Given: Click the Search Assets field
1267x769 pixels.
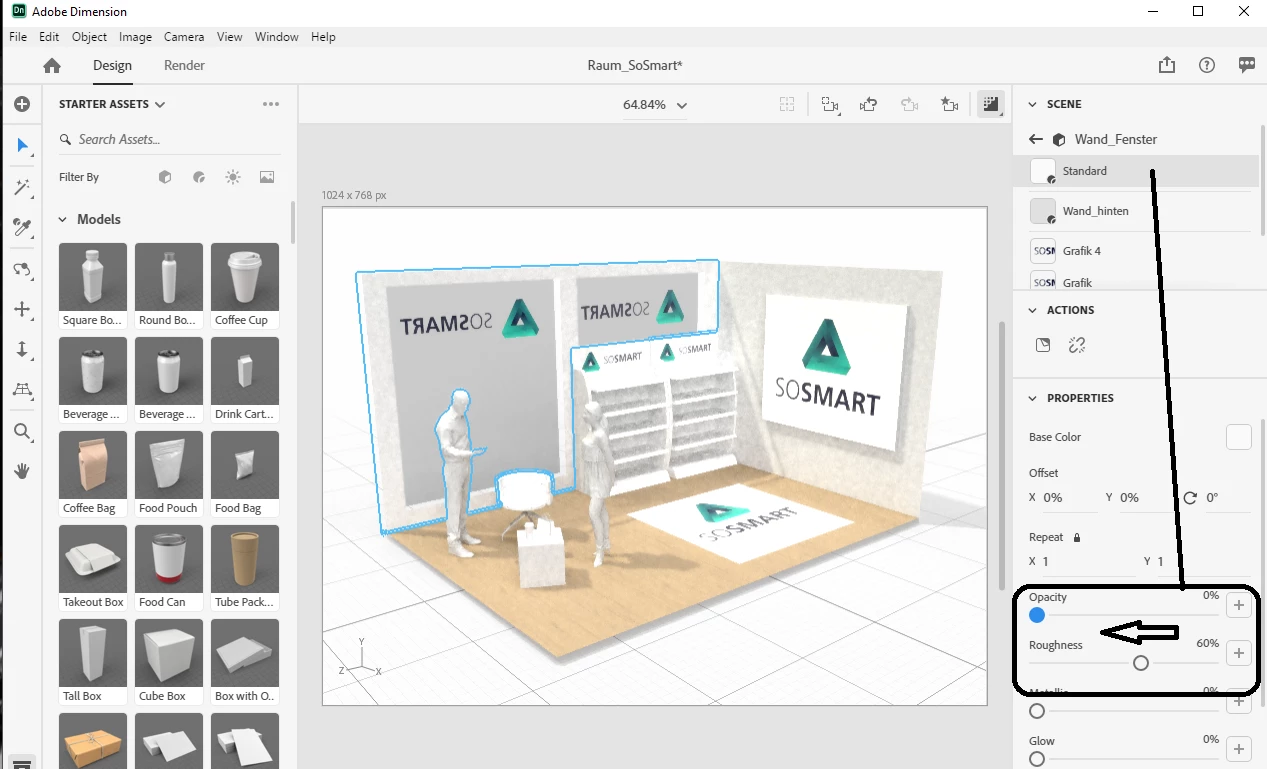Looking at the screenshot, I should pos(169,140).
